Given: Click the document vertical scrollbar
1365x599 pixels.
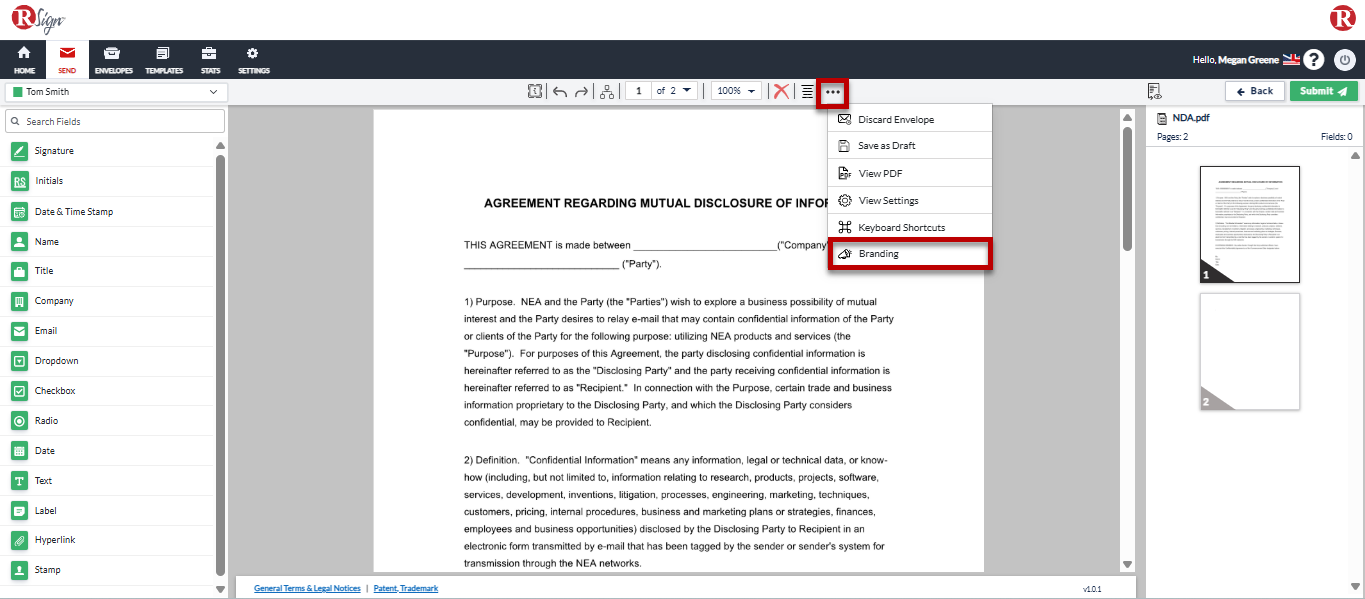Looking at the screenshot, I should (x=1127, y=190).
